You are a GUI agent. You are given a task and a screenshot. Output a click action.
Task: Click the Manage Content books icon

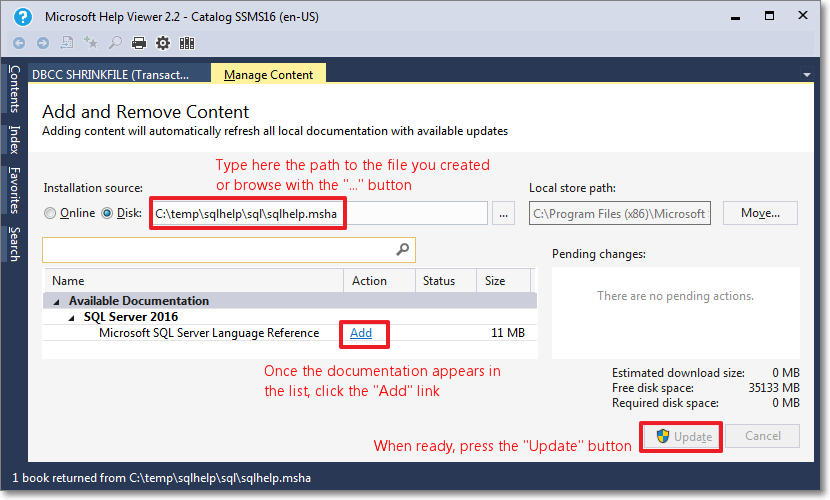[x=187, y=43]
